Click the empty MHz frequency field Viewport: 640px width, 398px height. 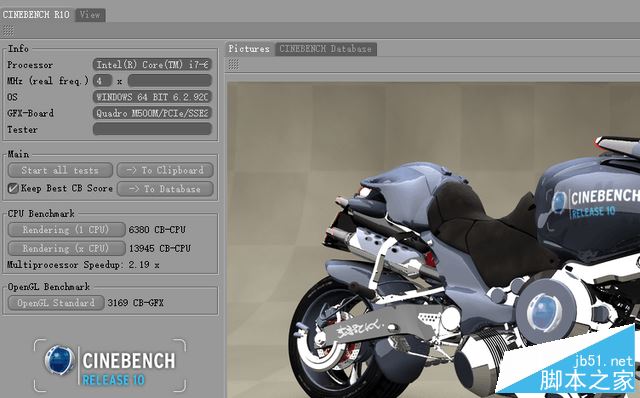[170, 81]
